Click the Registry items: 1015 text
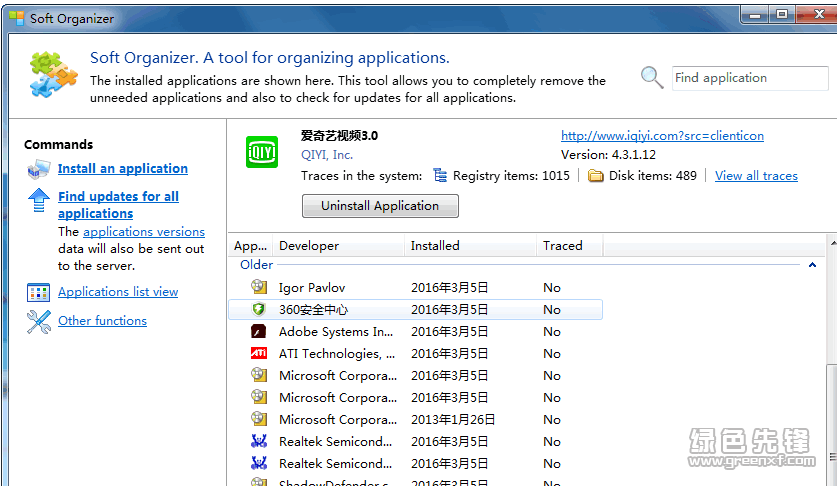 click(x=511, y=176)
